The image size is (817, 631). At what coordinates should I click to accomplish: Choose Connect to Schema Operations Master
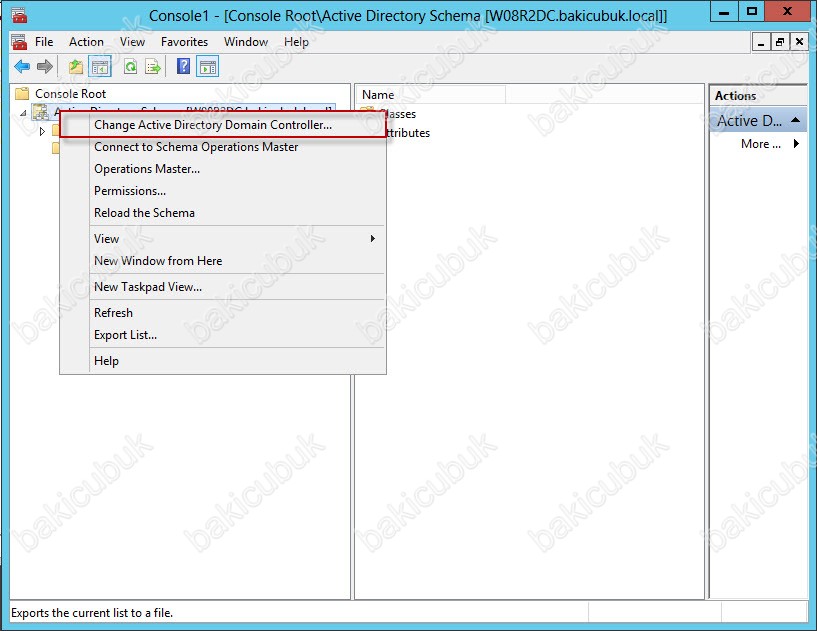(x=223, y=147)
